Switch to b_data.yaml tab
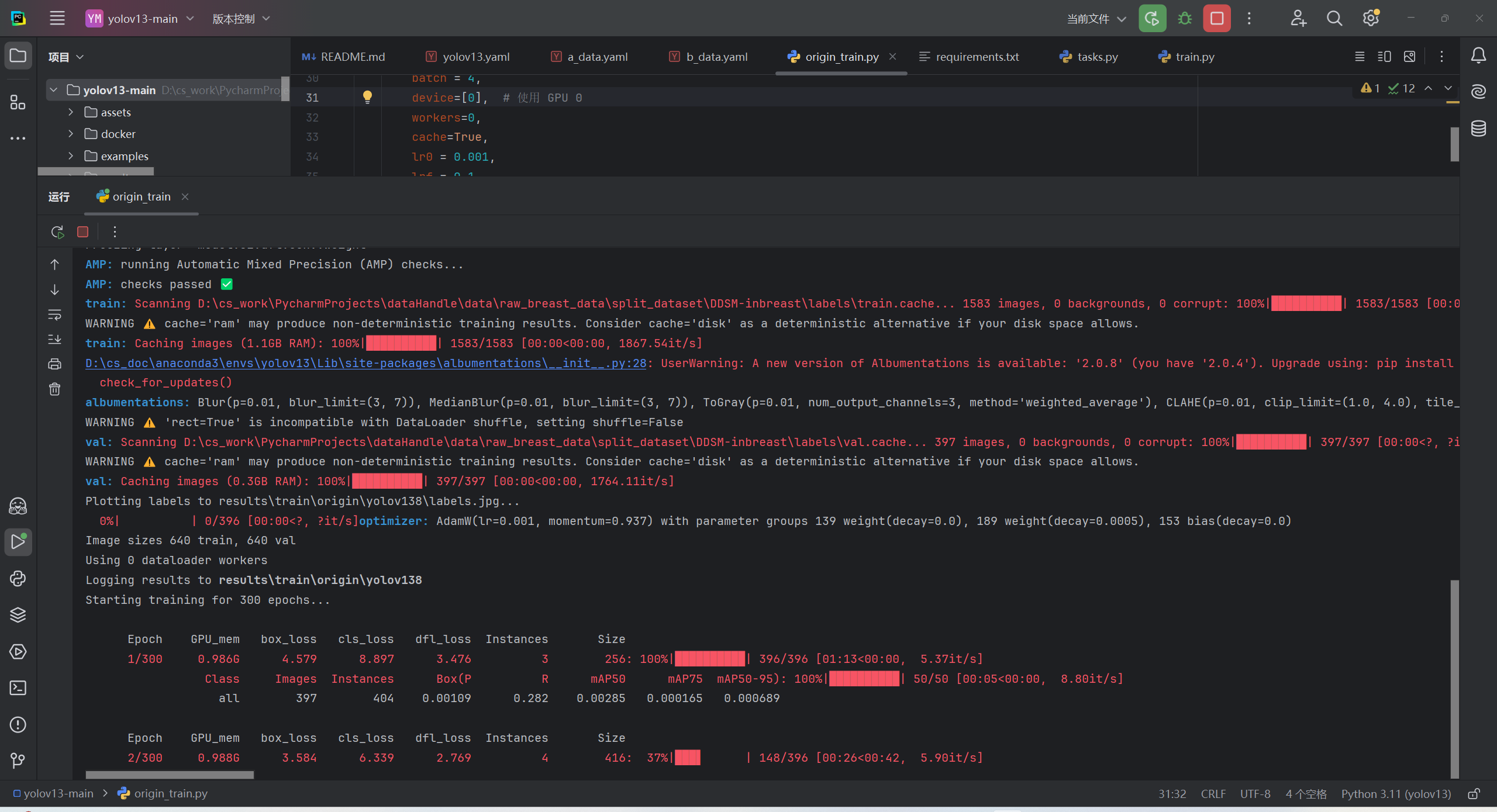This screenshot has width=1497, height=812. click(x=709, y=57)
